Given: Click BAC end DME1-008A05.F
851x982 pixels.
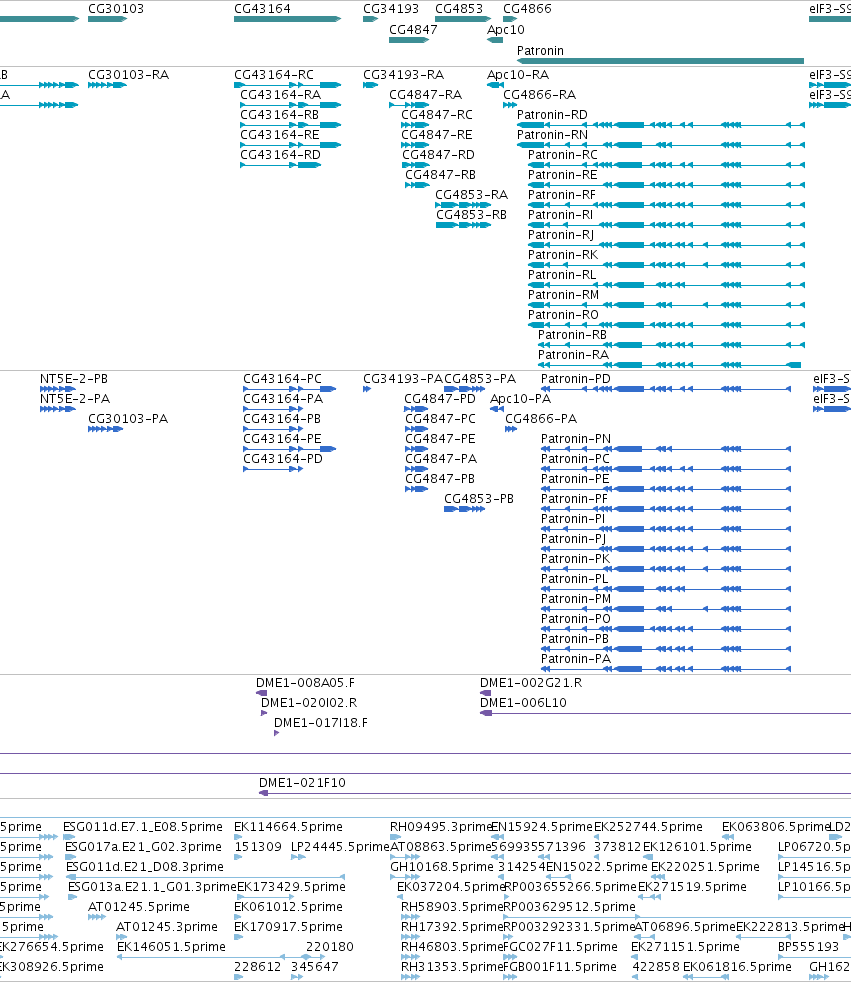Looking at the screenshot, I should click(x=306, y=683).
